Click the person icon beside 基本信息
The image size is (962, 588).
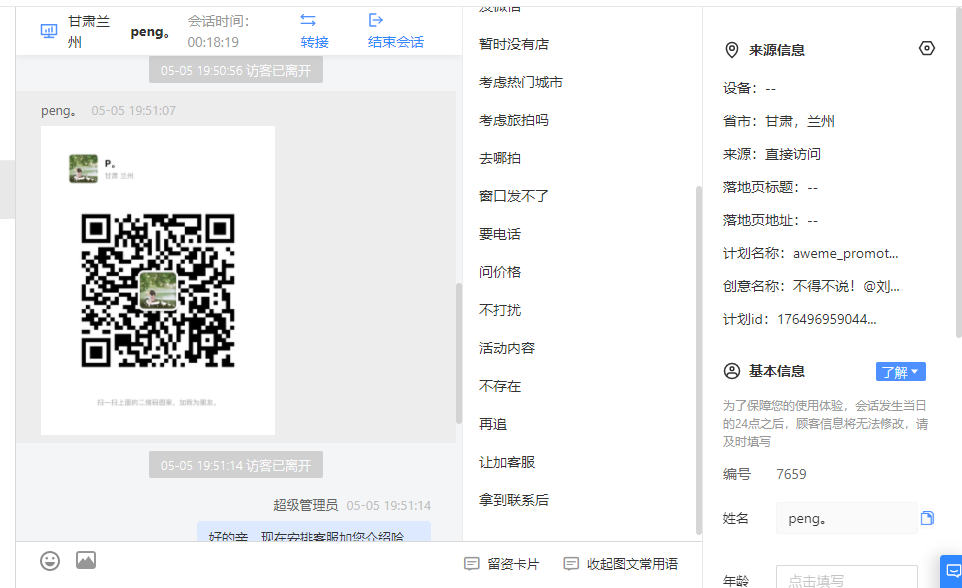click(x=732, y=371)
